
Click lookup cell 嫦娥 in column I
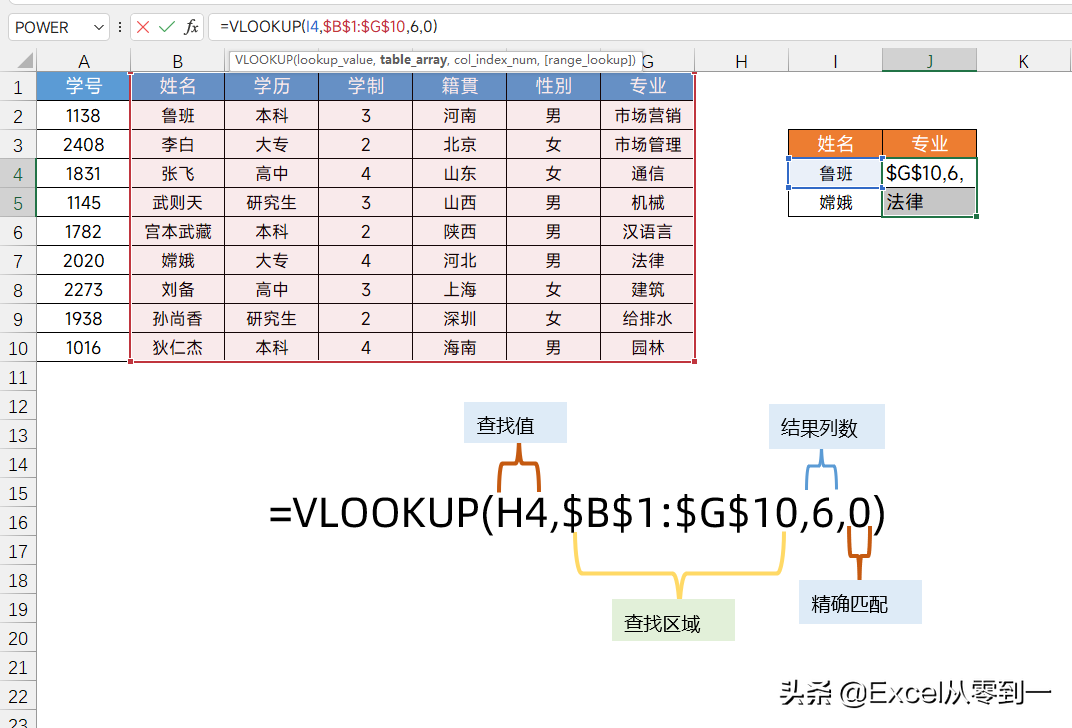tap(835, 202)
